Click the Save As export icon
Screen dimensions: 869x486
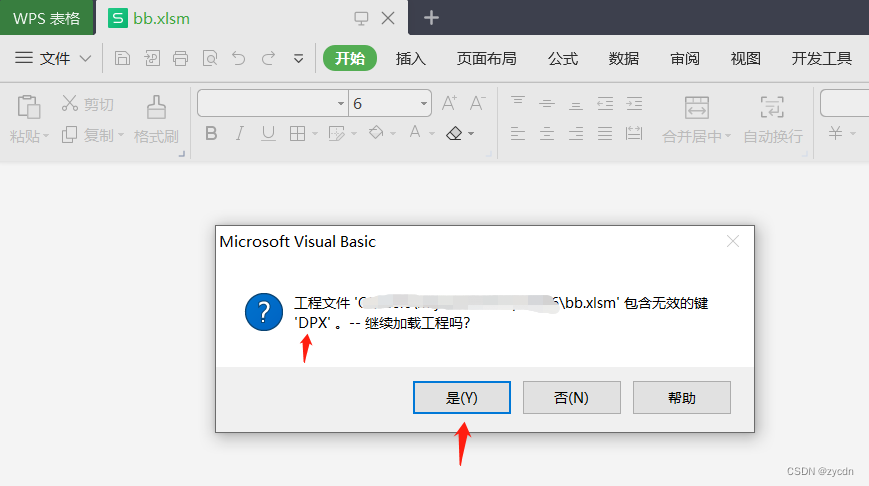[x=151, y=58]
